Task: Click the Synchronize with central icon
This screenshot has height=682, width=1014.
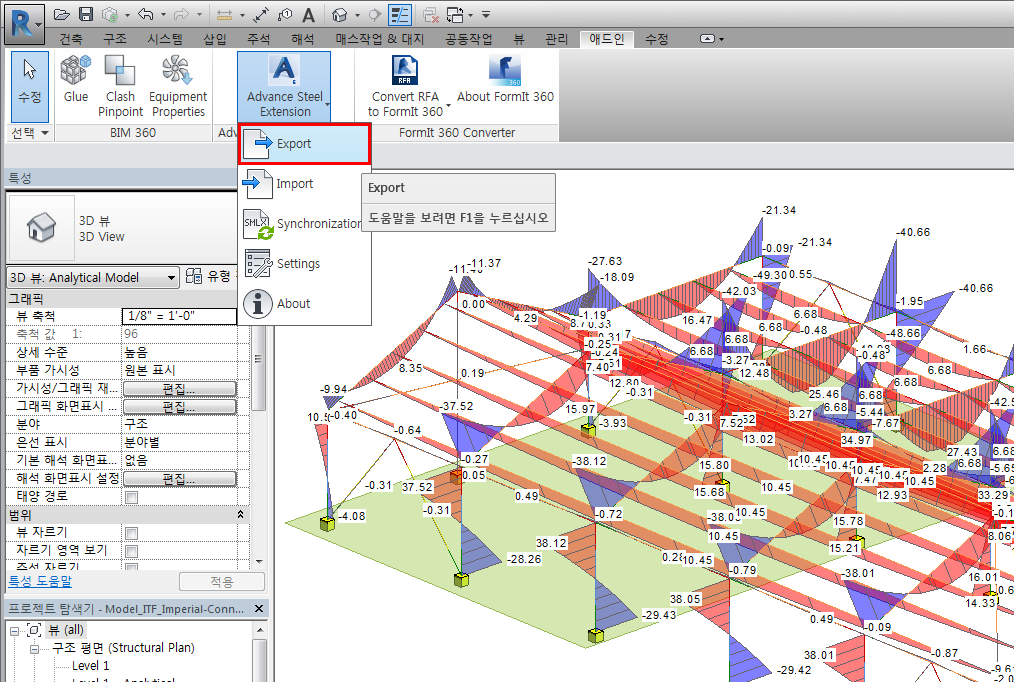Action: 111,14
